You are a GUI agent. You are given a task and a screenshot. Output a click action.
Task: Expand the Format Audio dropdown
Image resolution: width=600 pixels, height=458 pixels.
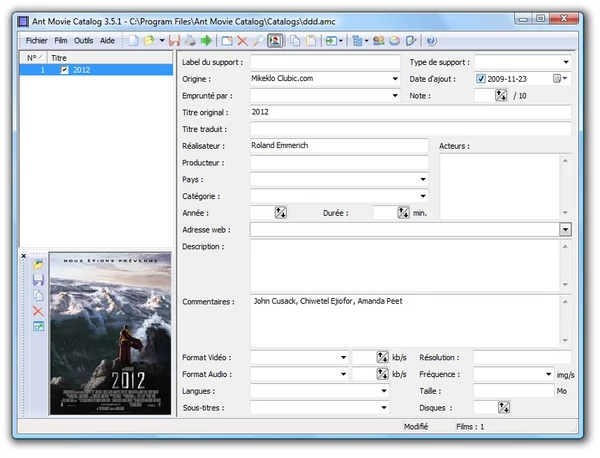click(x=343, y=374)
